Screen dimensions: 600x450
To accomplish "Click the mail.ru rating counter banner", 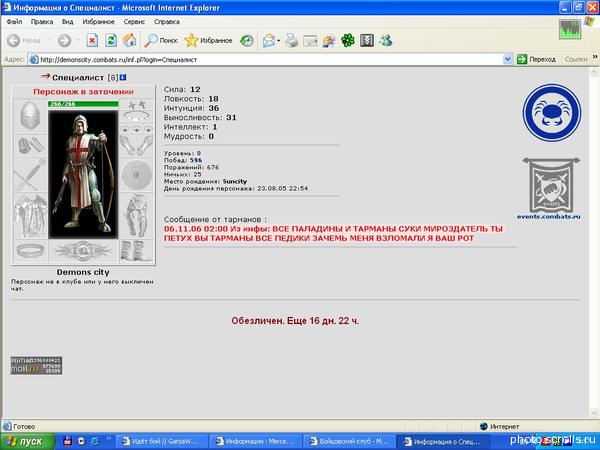I will click(x=36, y=365).
